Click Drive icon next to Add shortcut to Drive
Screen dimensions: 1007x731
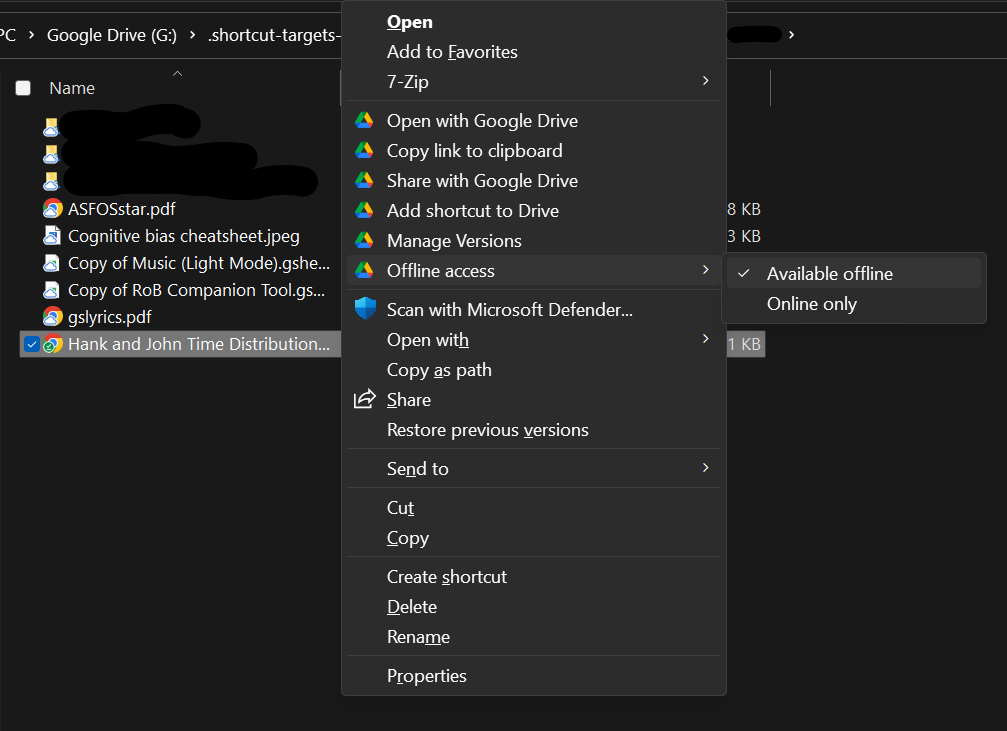[x=364, y=211]
